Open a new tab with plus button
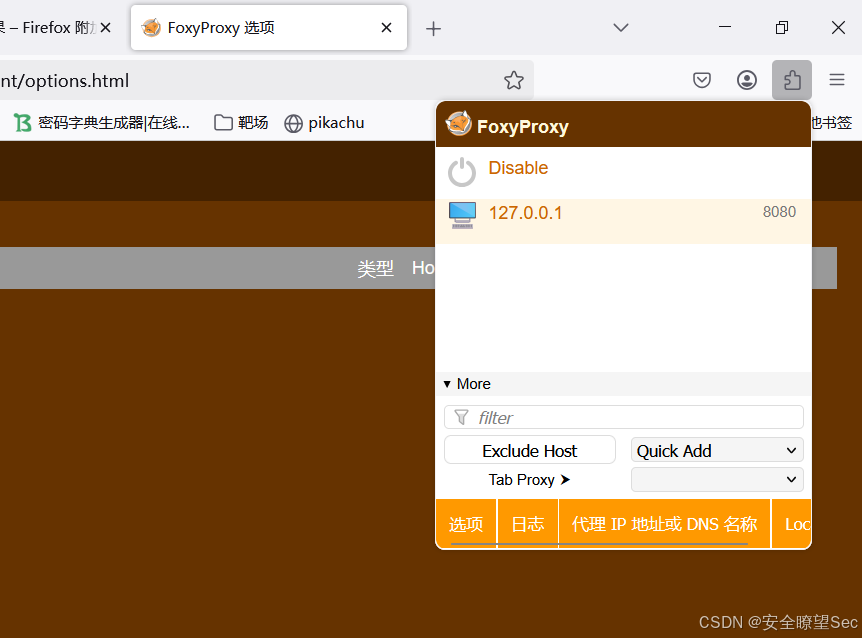862x638 pixels. (x=433, y=29)
